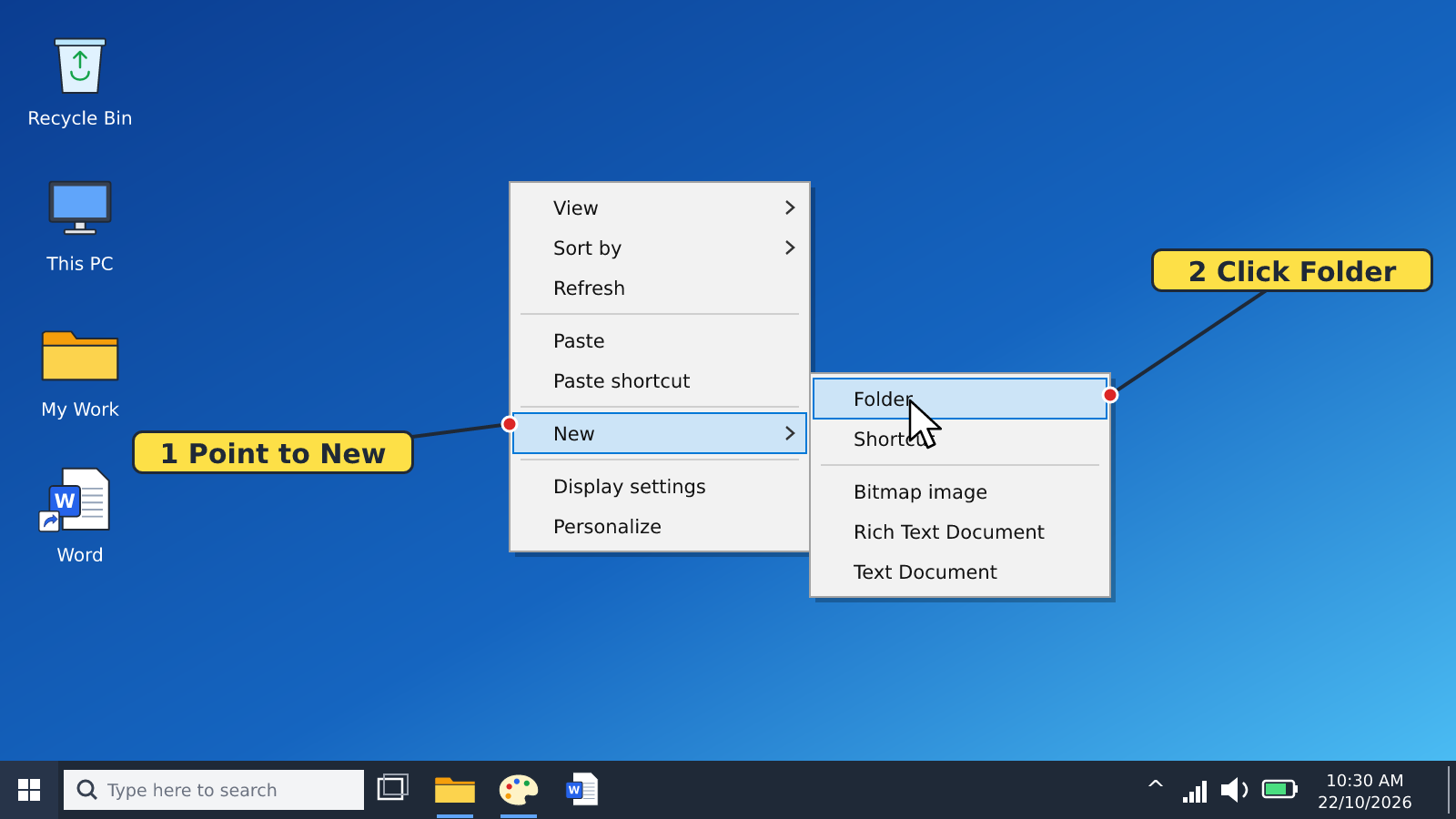Open the Word document taskbar icon
This screenshot has height=819, width=1456.
tap(582, 790)
